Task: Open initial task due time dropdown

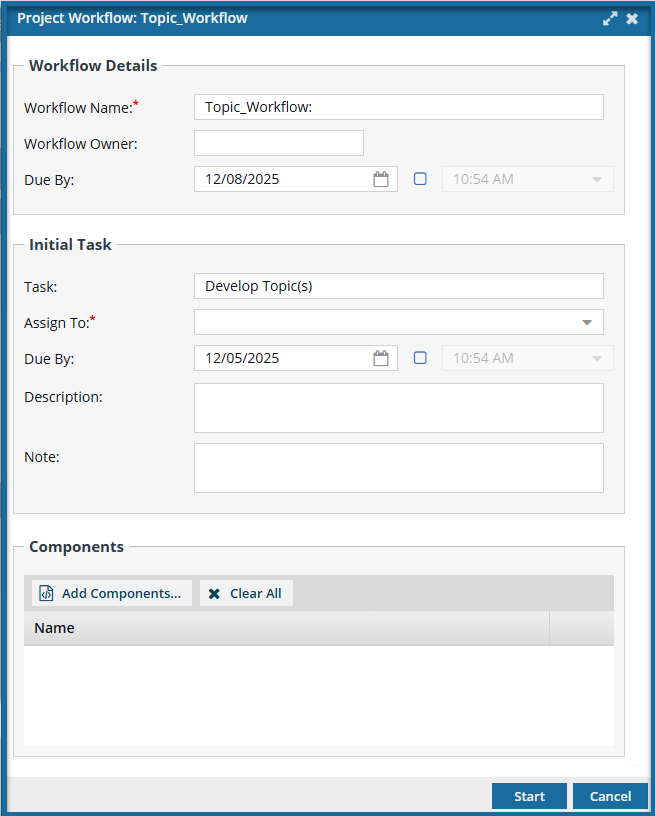Action: (x=597, y=358)
